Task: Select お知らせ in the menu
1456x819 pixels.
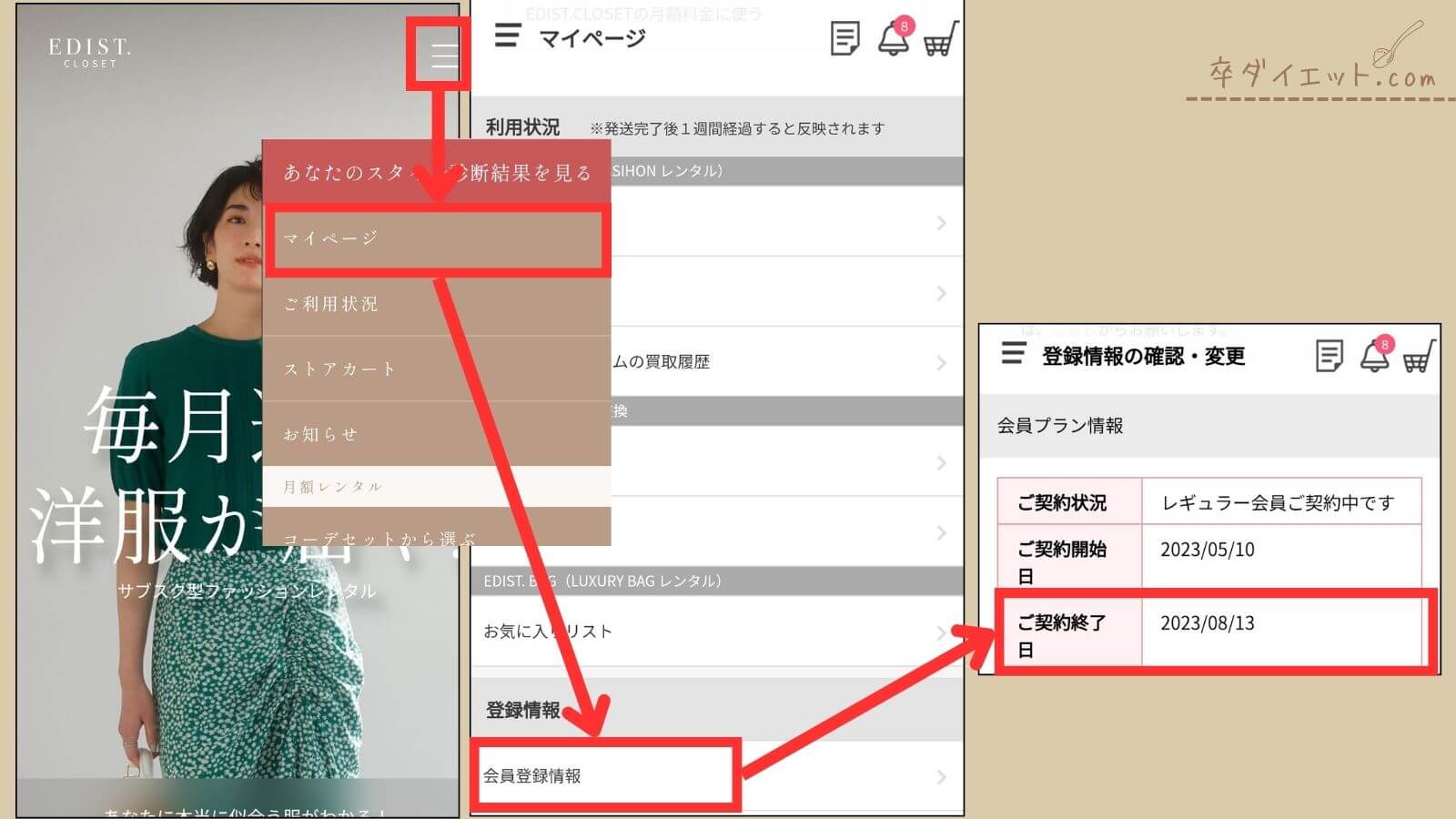Action: 436,434
